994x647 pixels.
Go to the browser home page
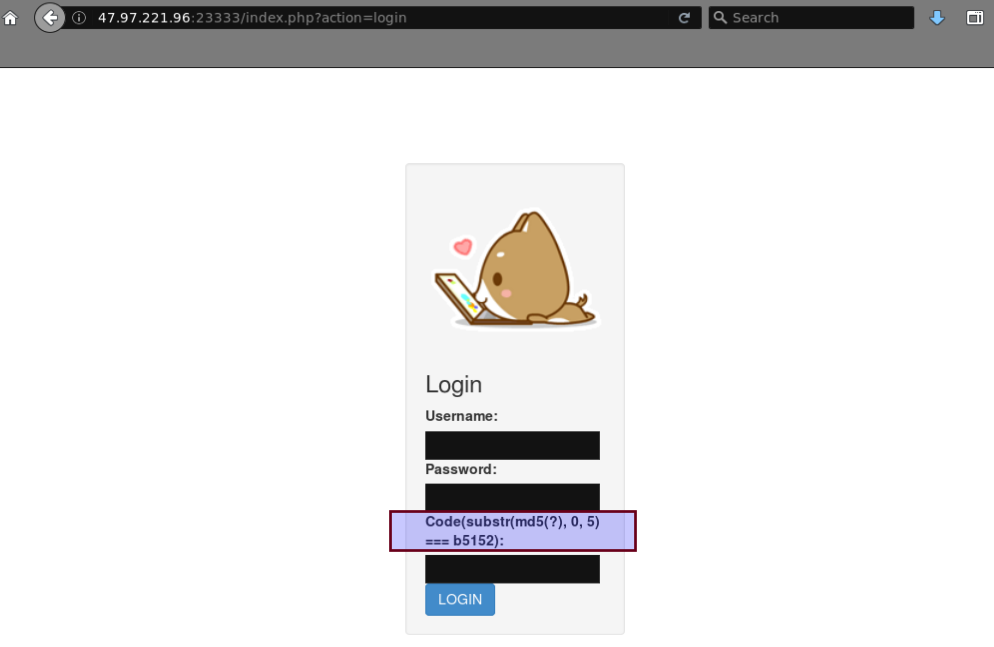tap(10, 18)
